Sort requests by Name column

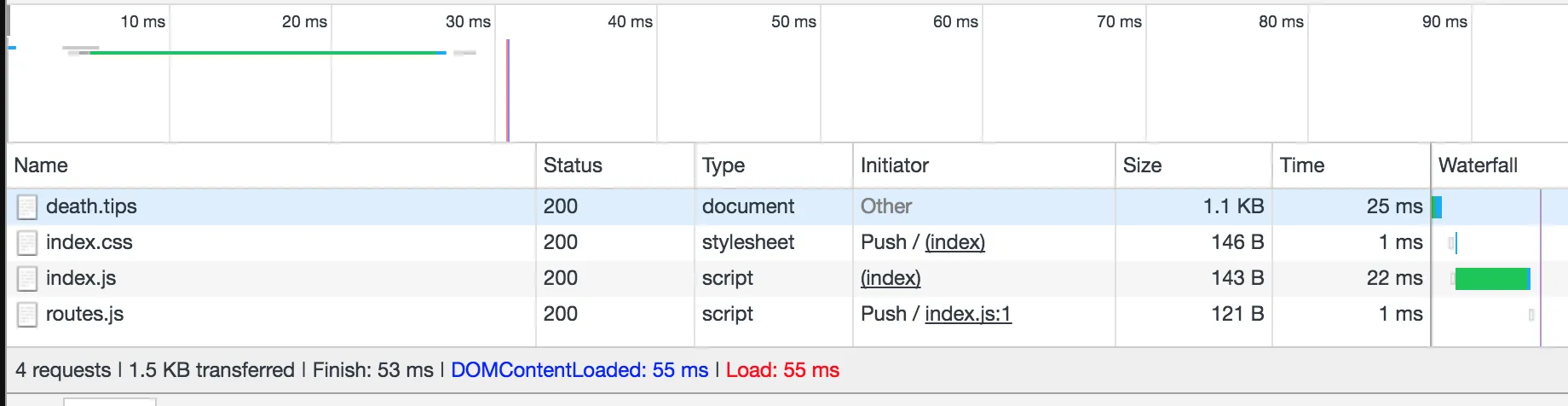(x=41, y=165)
